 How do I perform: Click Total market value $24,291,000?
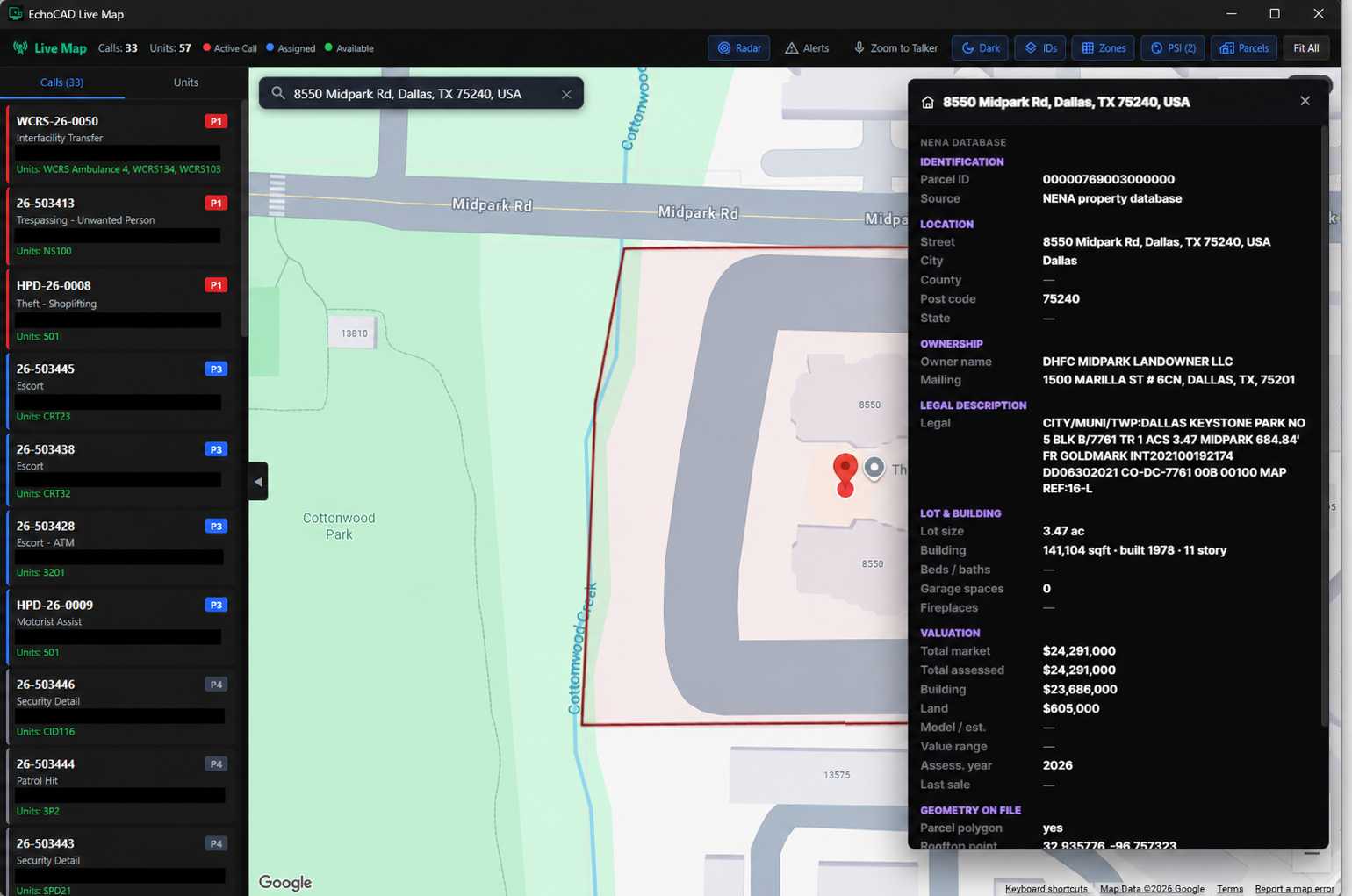click(x=1078, y=651)
